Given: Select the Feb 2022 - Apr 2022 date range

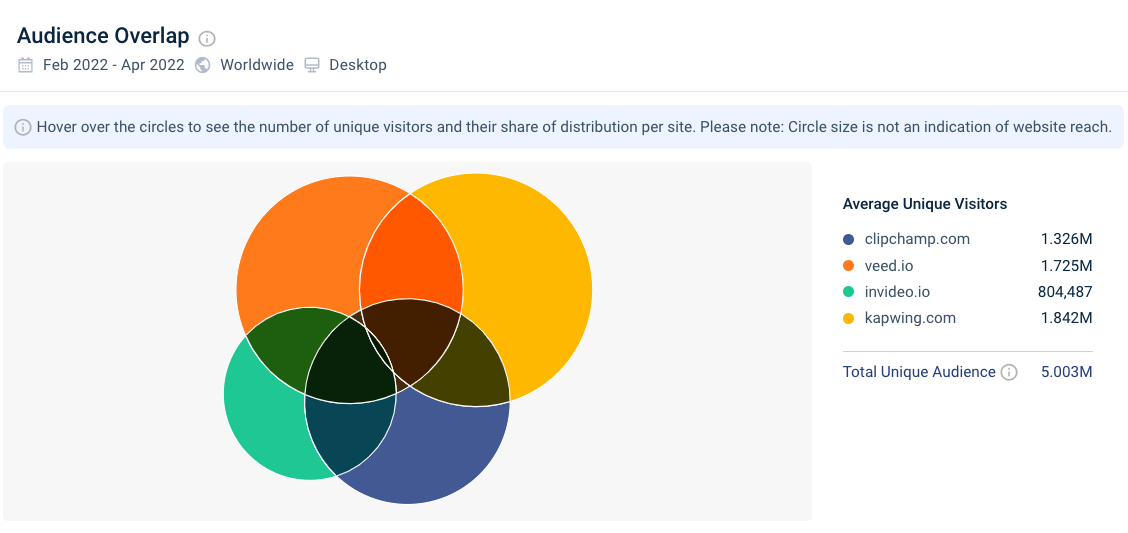Looking at the screenshot, I should (x=114, y=65).
